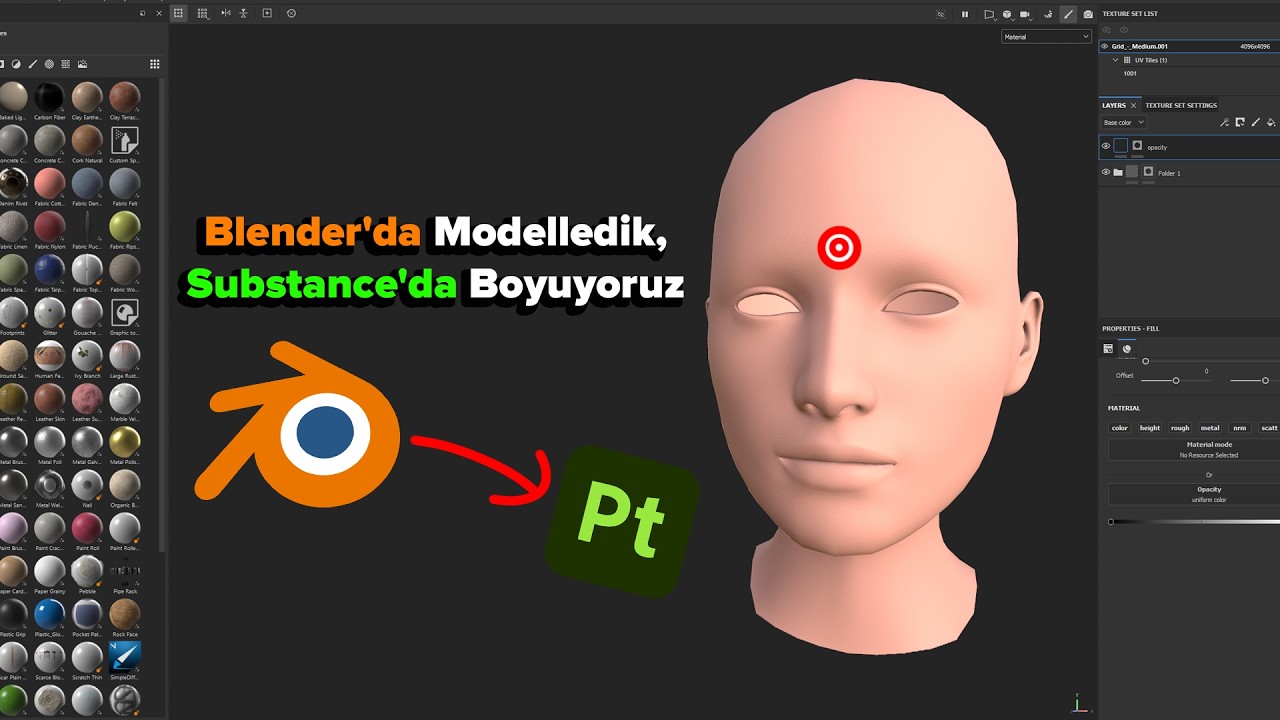Toggle the highlighted grid icon in top toolbar

coord(179,13)
